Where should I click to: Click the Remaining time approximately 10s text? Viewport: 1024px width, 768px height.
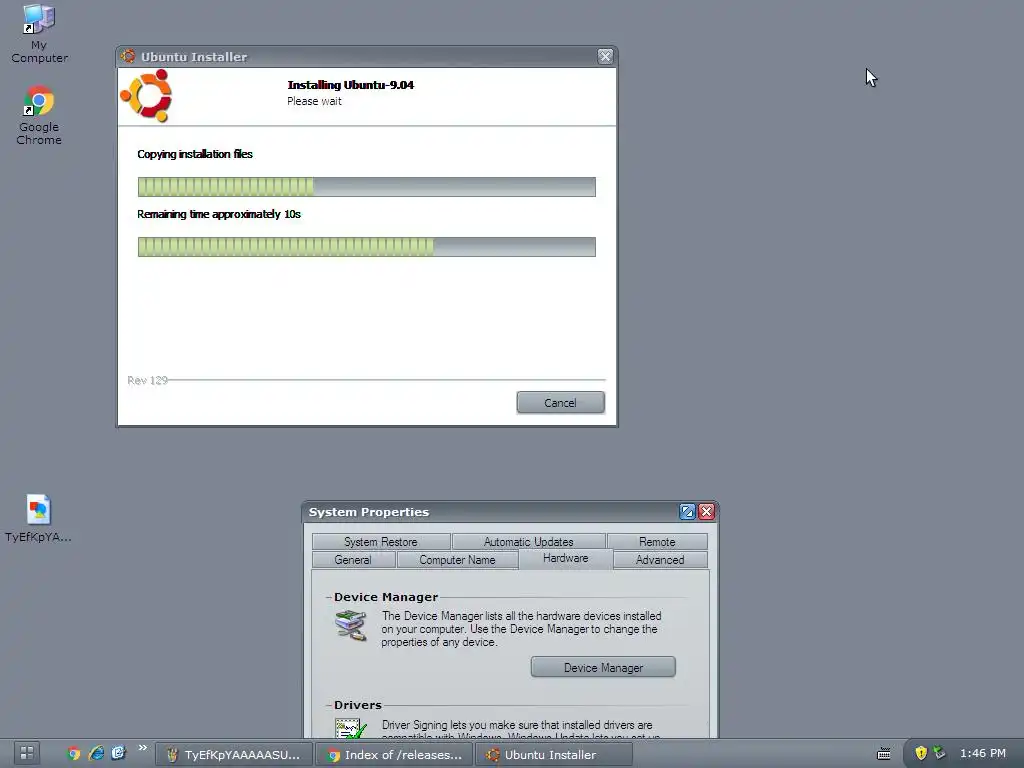pos(219,214)
